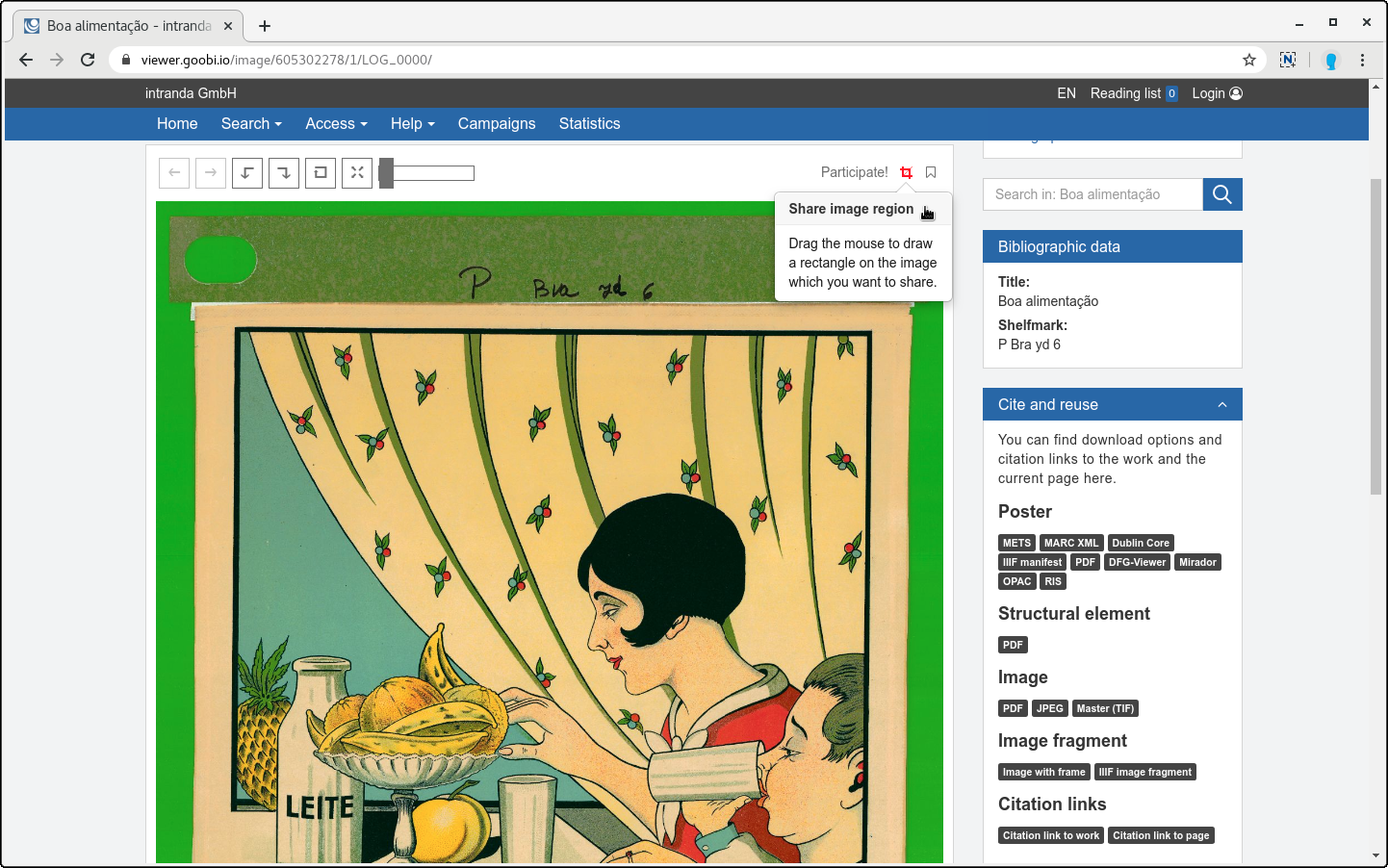The image size is (1388, 868).
Task: Close the Boa alimentação tab
Action: [228, 26]
